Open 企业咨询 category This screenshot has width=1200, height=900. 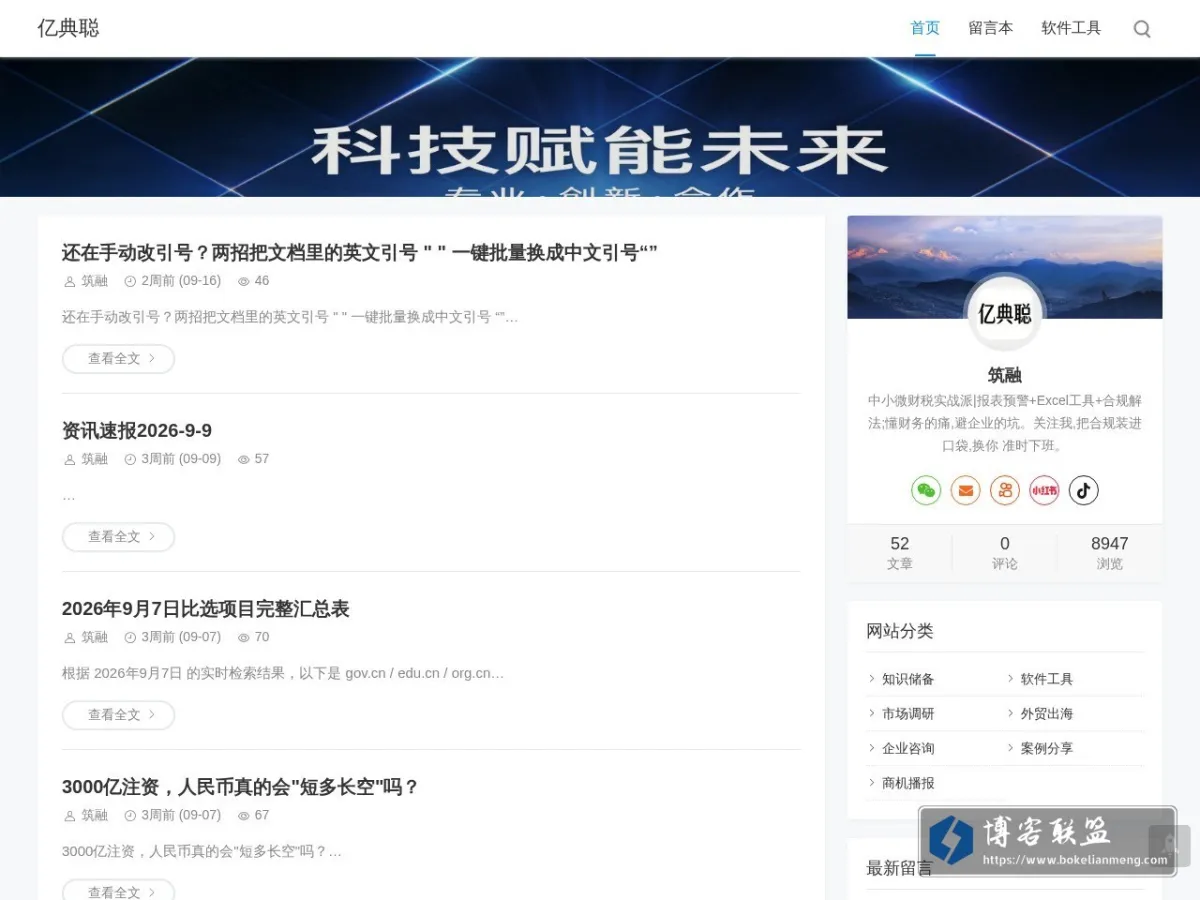[x=908, y=748]
